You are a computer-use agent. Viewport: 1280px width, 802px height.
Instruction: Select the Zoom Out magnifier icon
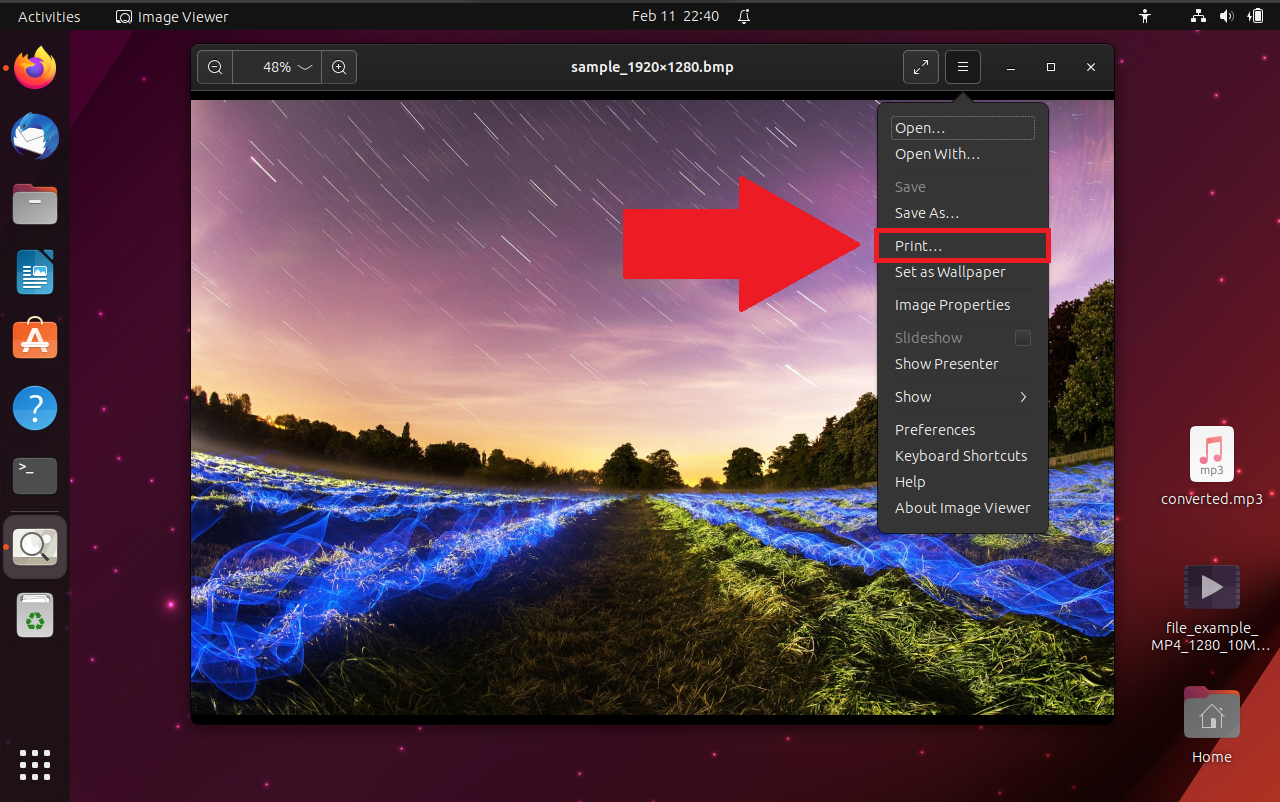pyautogui.click(x=215, y=67)
